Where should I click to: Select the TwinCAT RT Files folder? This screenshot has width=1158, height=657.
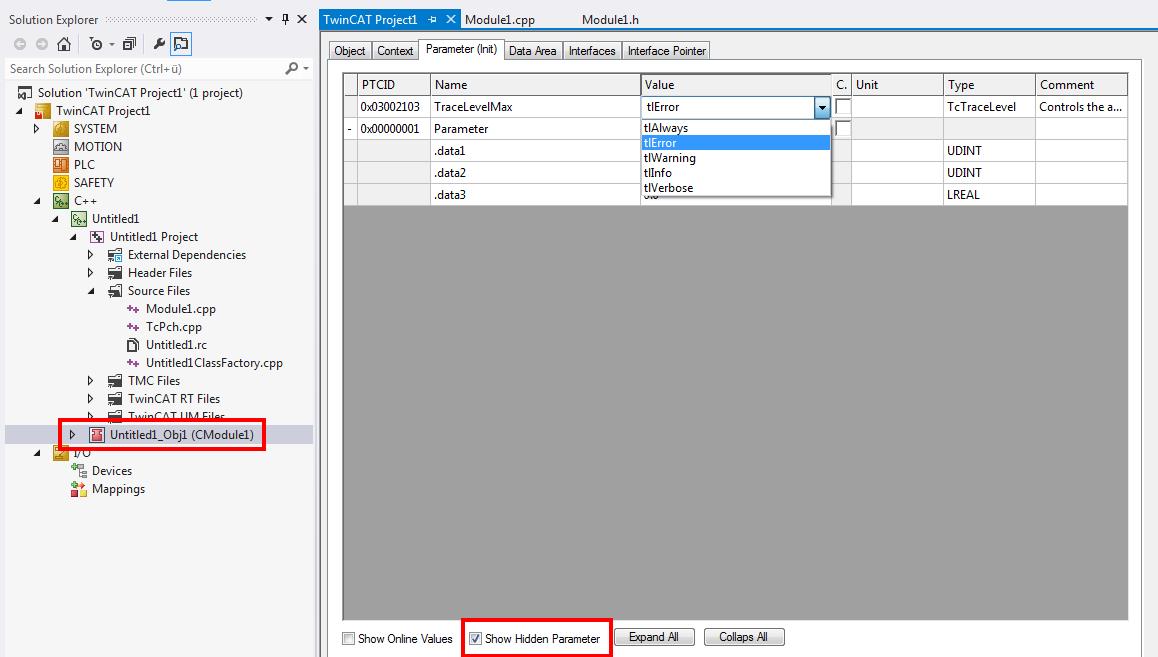click(174, 399)
